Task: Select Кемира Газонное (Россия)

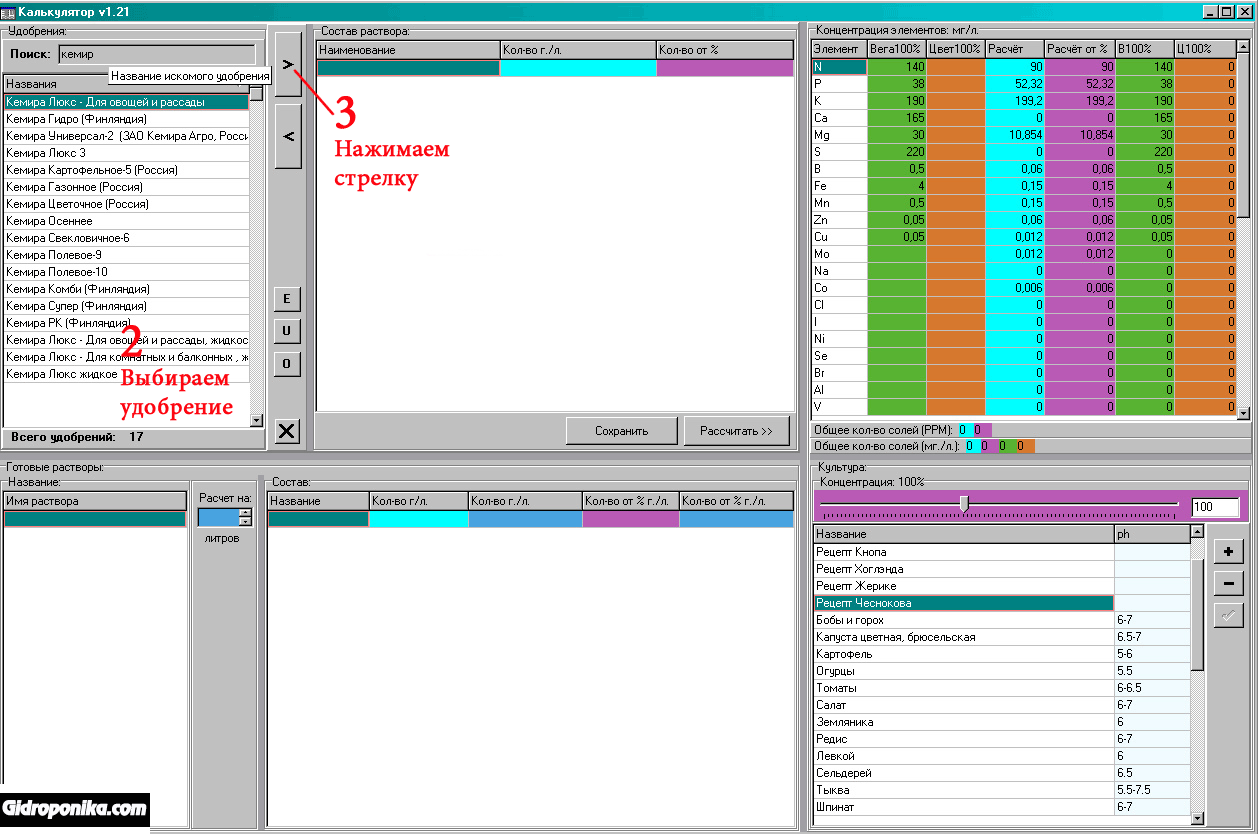Action: (x=126, y=187)
